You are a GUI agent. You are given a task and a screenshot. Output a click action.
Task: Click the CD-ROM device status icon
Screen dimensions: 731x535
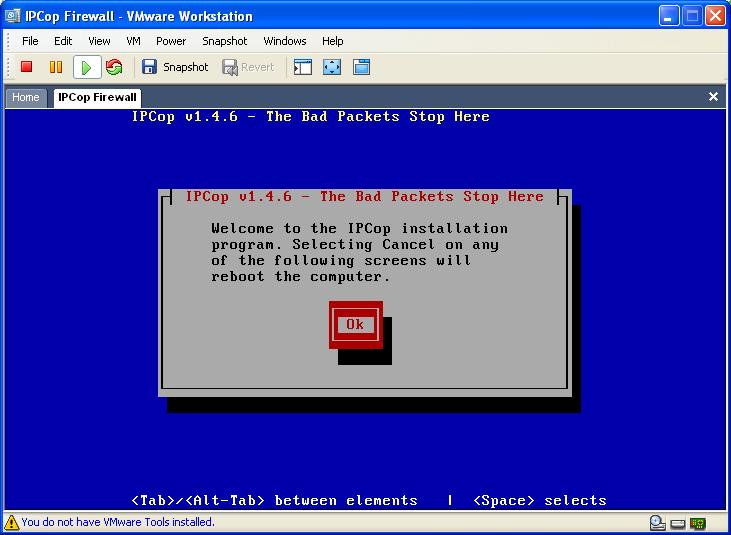click(657, 522)
